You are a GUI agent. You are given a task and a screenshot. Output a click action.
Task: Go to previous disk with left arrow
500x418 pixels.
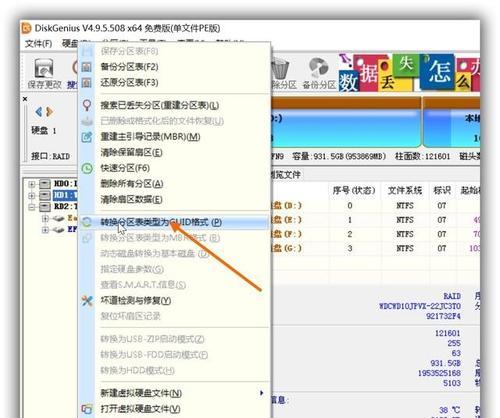[38, 112]
